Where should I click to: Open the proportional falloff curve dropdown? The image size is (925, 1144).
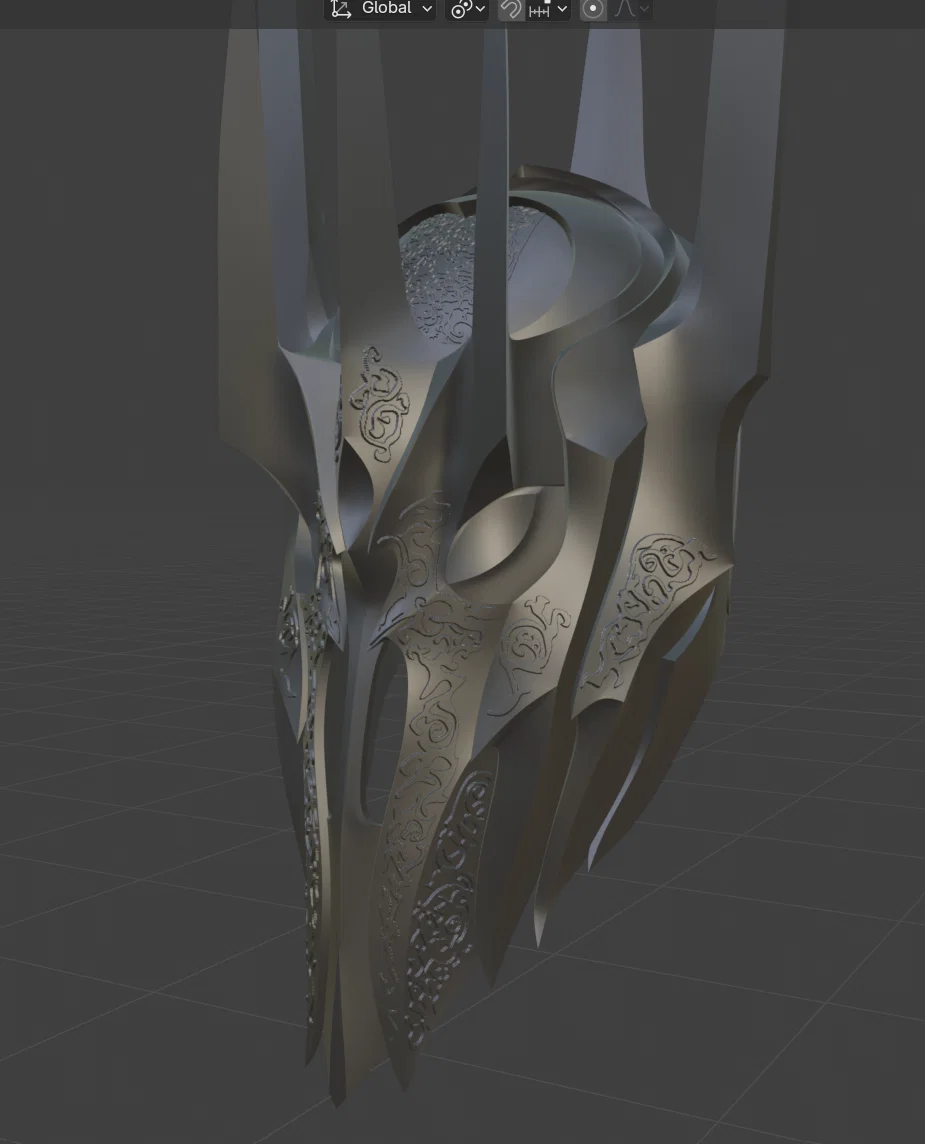point(630,9)
